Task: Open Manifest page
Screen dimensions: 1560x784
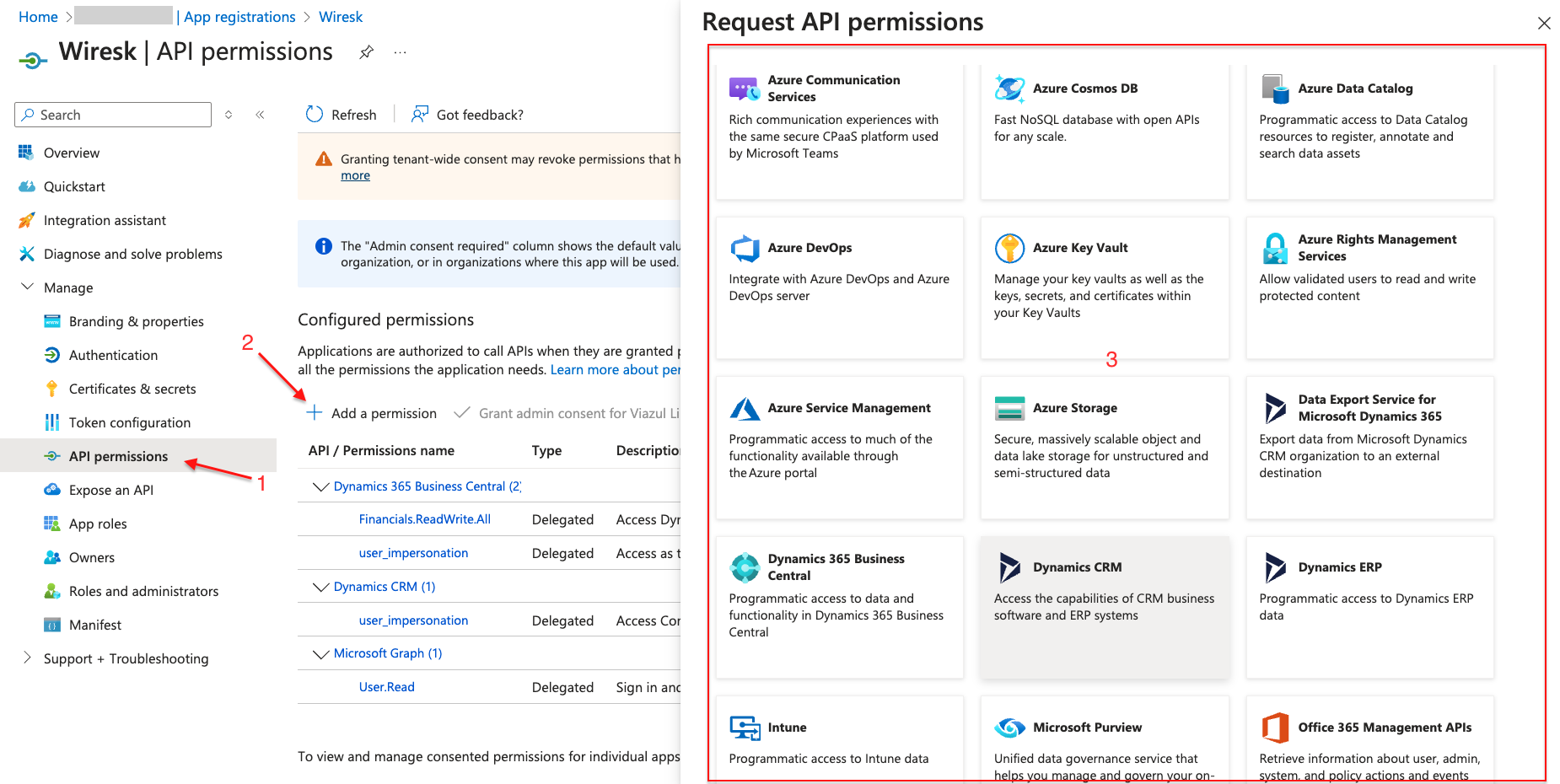Action: pyautogui.click(x=95, y=625)
